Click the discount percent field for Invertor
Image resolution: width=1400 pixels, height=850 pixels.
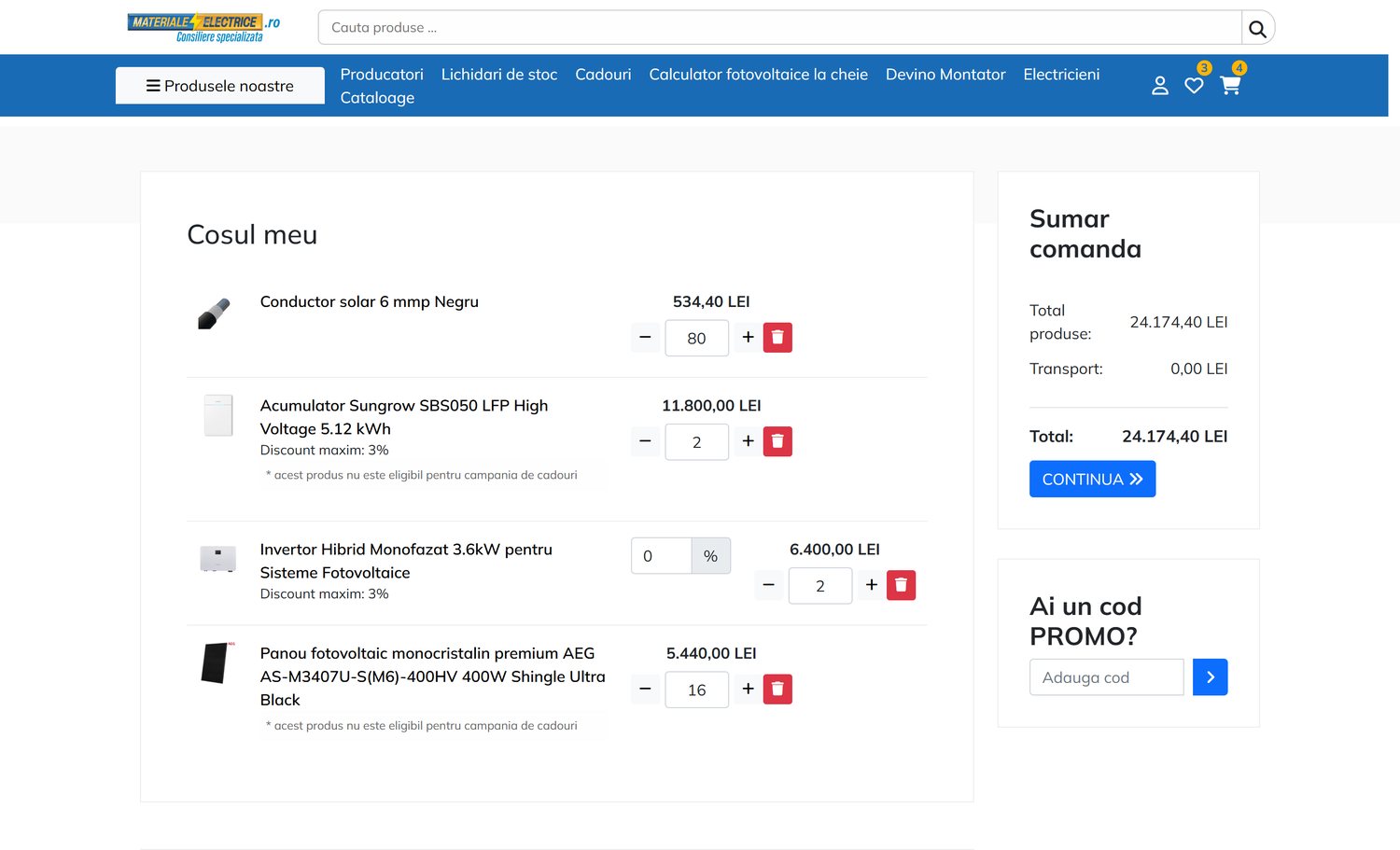(662, 556)
